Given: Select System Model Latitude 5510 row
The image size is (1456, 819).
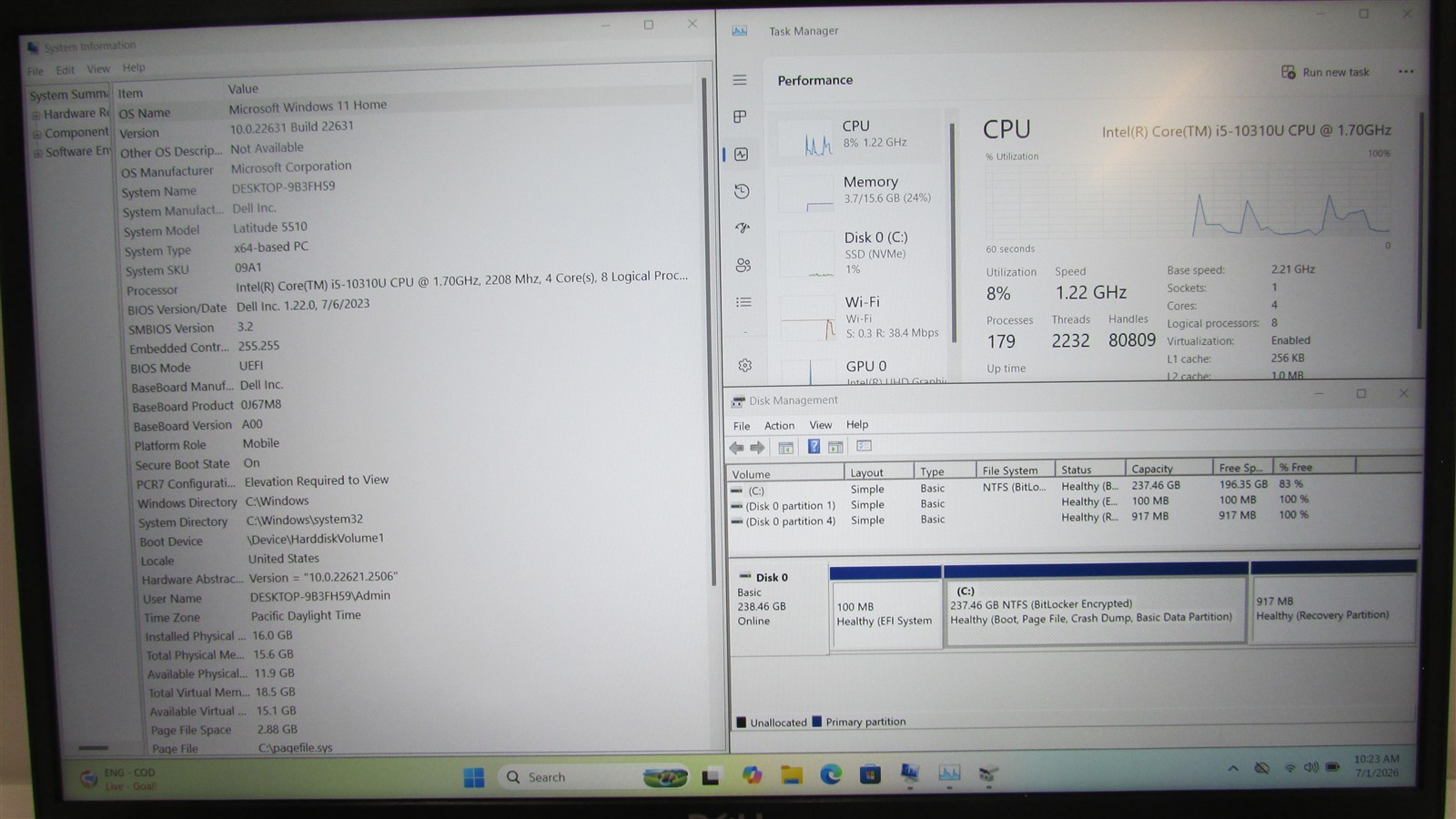Looking at the screenshot, I should (x=408, y=228).
